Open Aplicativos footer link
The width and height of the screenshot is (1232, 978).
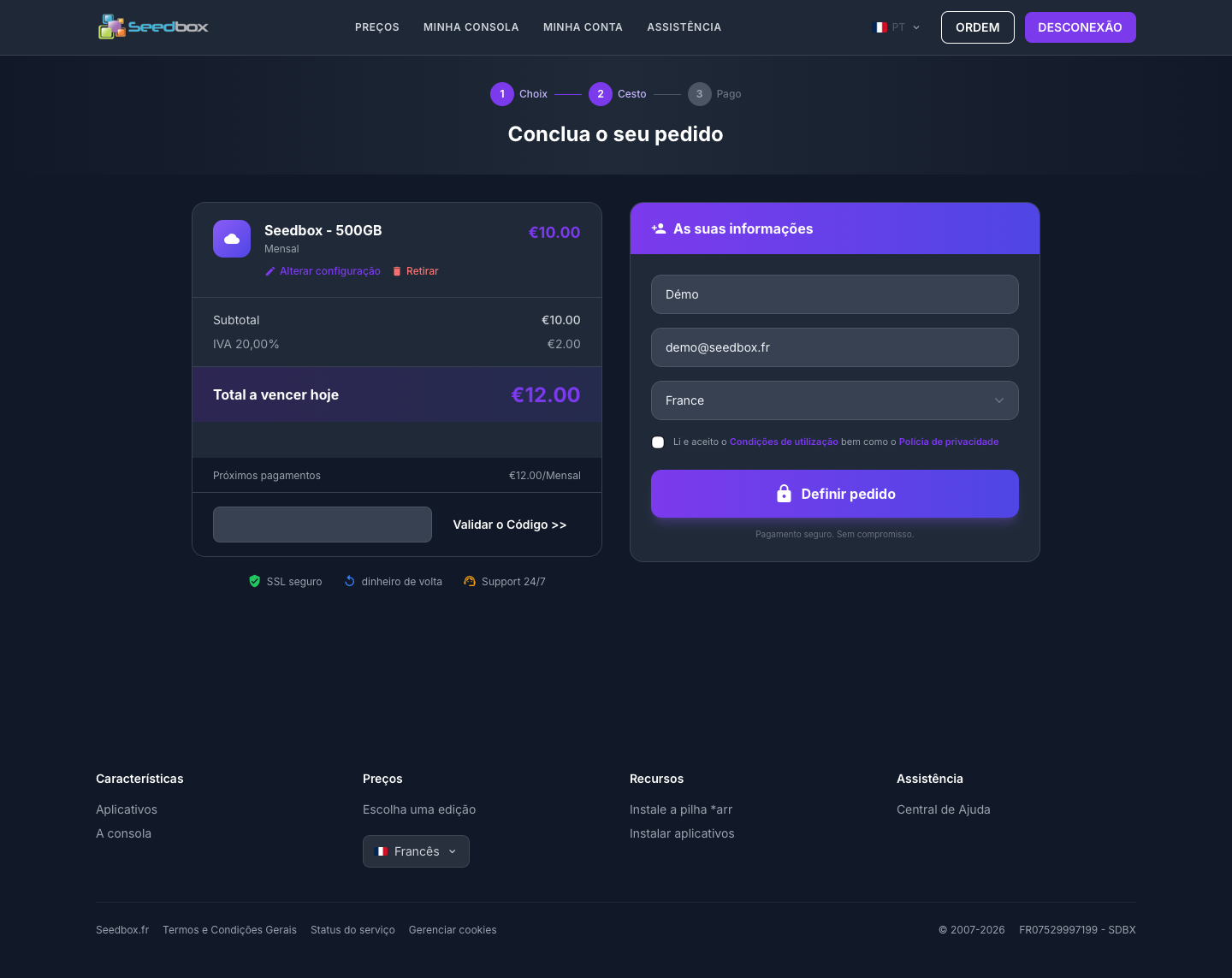point(127,809)
